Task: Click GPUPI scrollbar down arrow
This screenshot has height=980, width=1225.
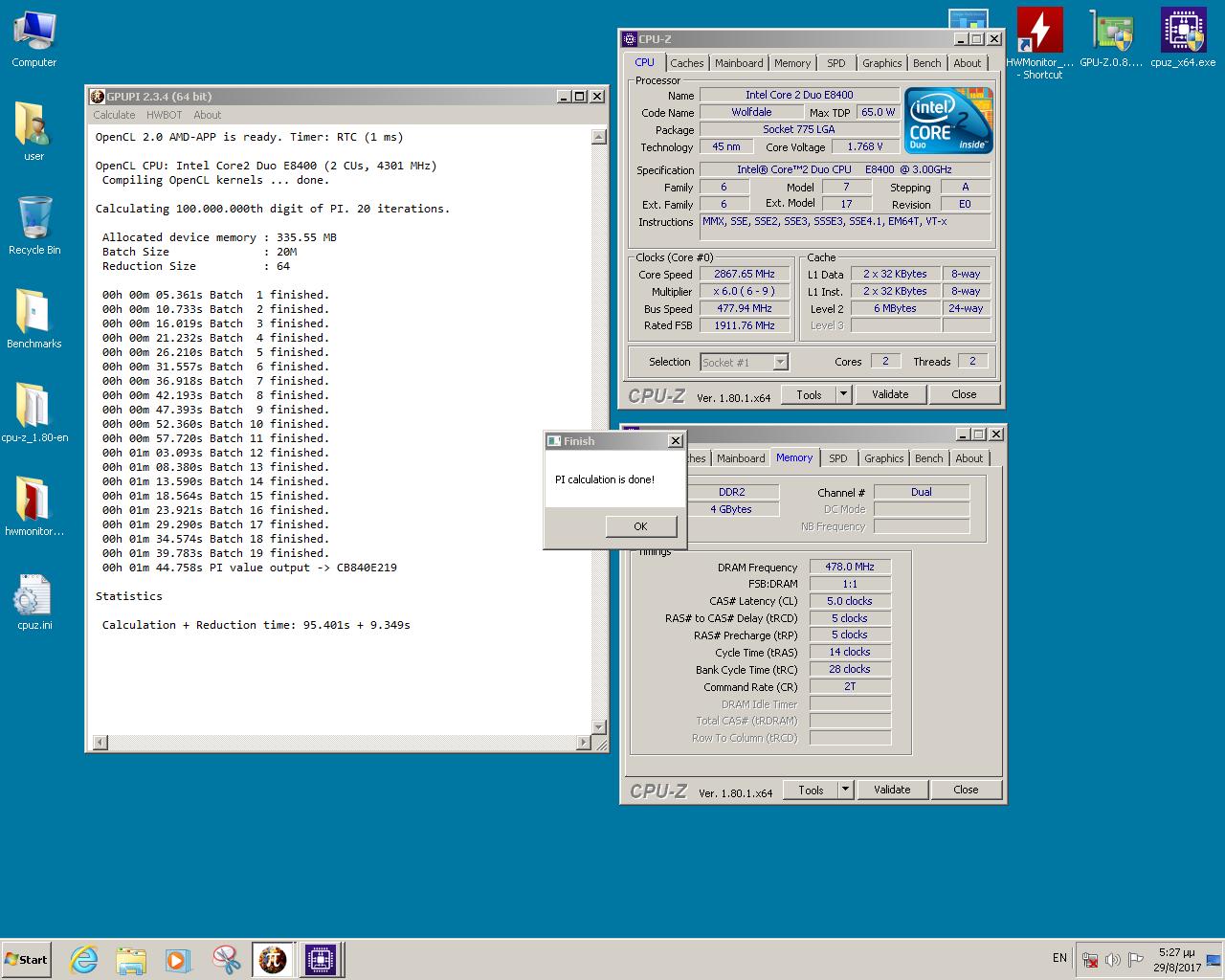Action: (x=599, y=728)
